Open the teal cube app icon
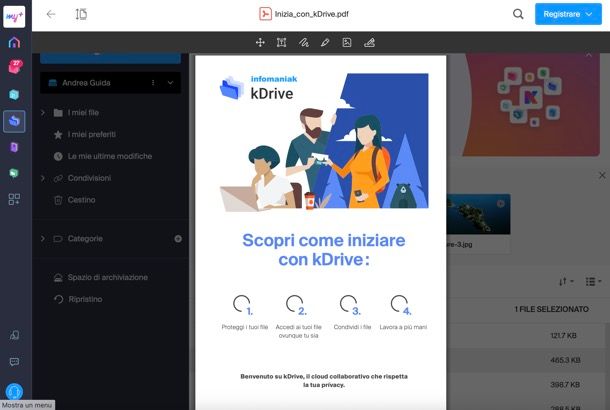This screenshot has width=610, height=410. click(x=14, y=95)
